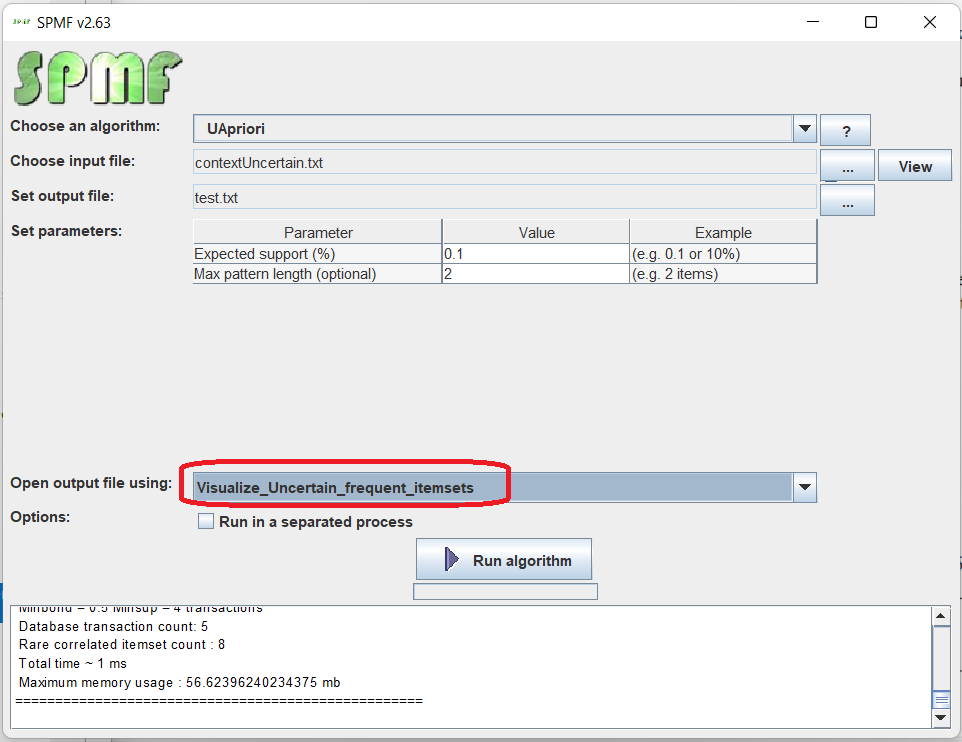Screen dimensions: 962x742
Task: Click the Value column header
Action: [535, 233]
